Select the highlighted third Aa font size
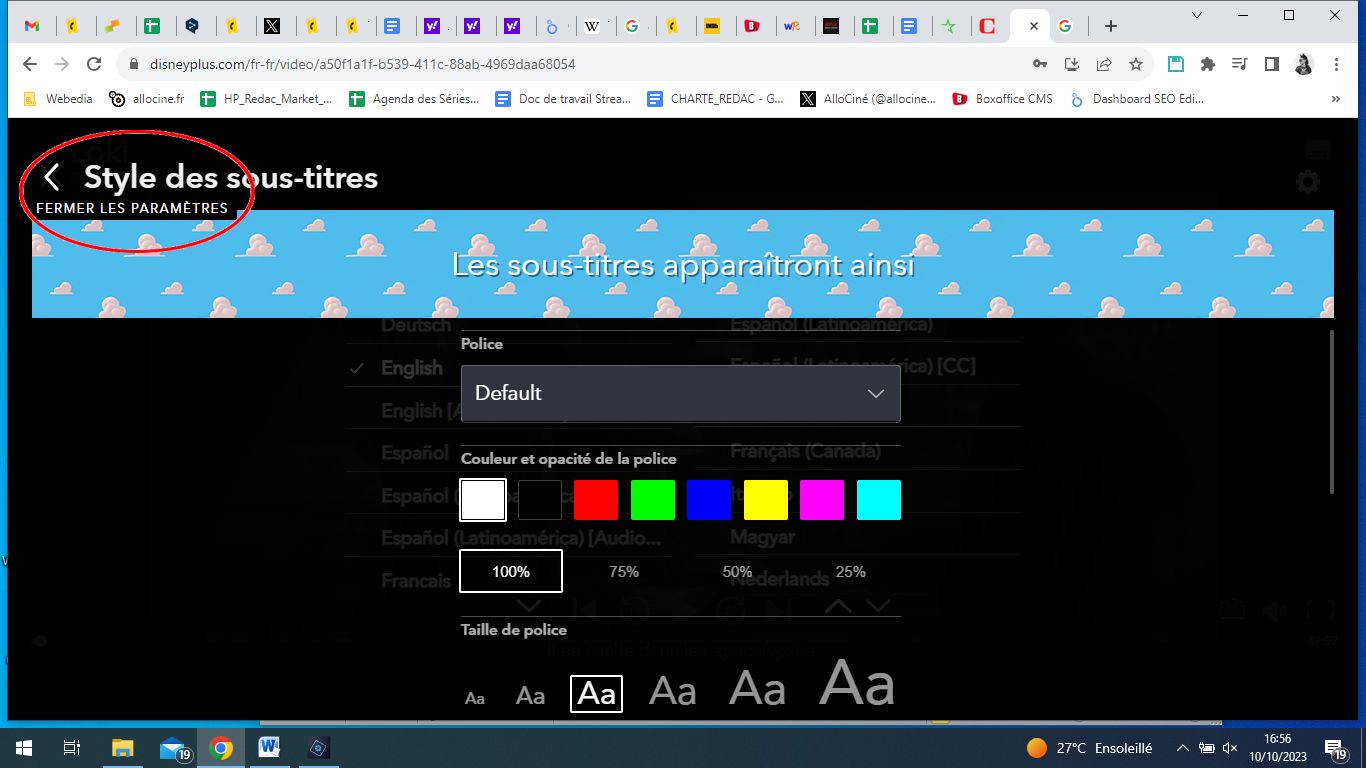The height and width of the screenshot is (768, 1366). [x=597, y=693]
